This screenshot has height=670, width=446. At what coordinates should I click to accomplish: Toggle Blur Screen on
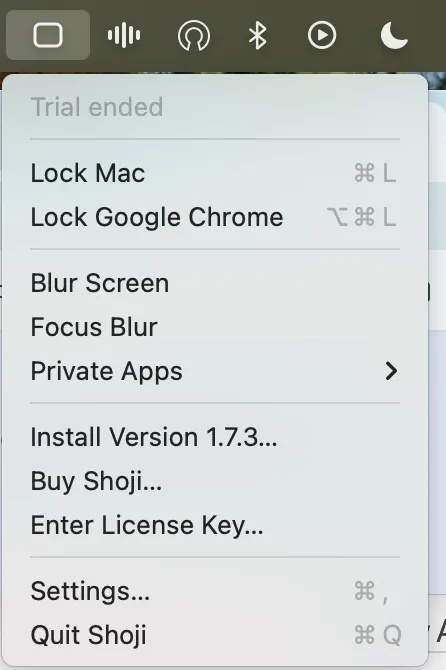coord(215,283)
